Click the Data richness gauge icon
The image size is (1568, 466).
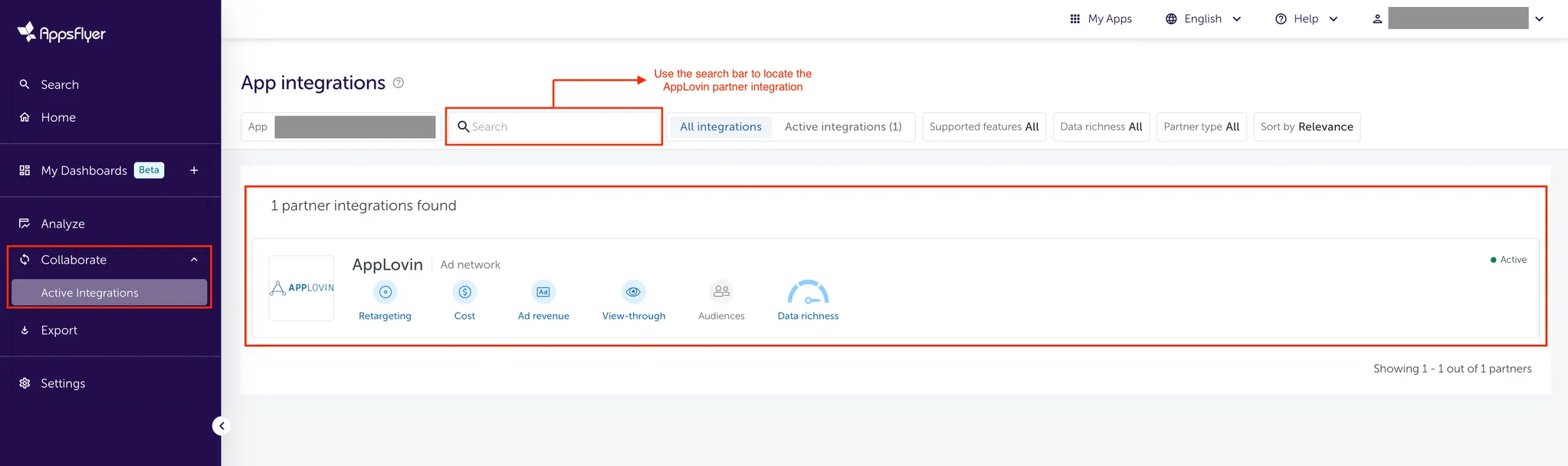coord(809,292)
